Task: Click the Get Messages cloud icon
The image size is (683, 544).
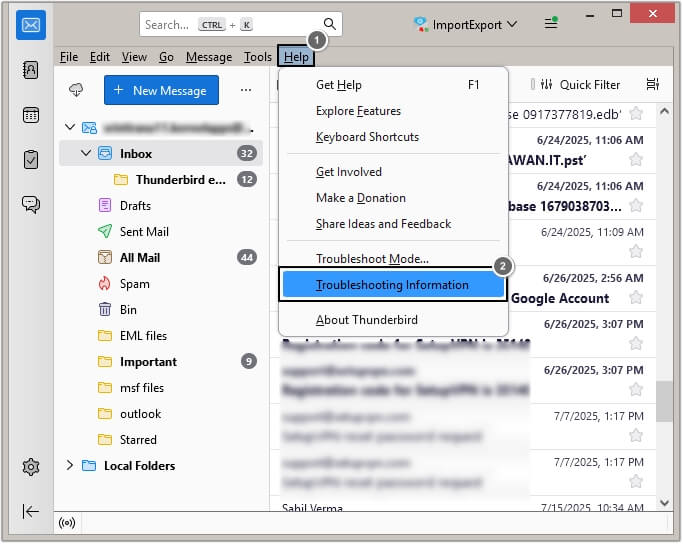Action: [x=76, y=90]
